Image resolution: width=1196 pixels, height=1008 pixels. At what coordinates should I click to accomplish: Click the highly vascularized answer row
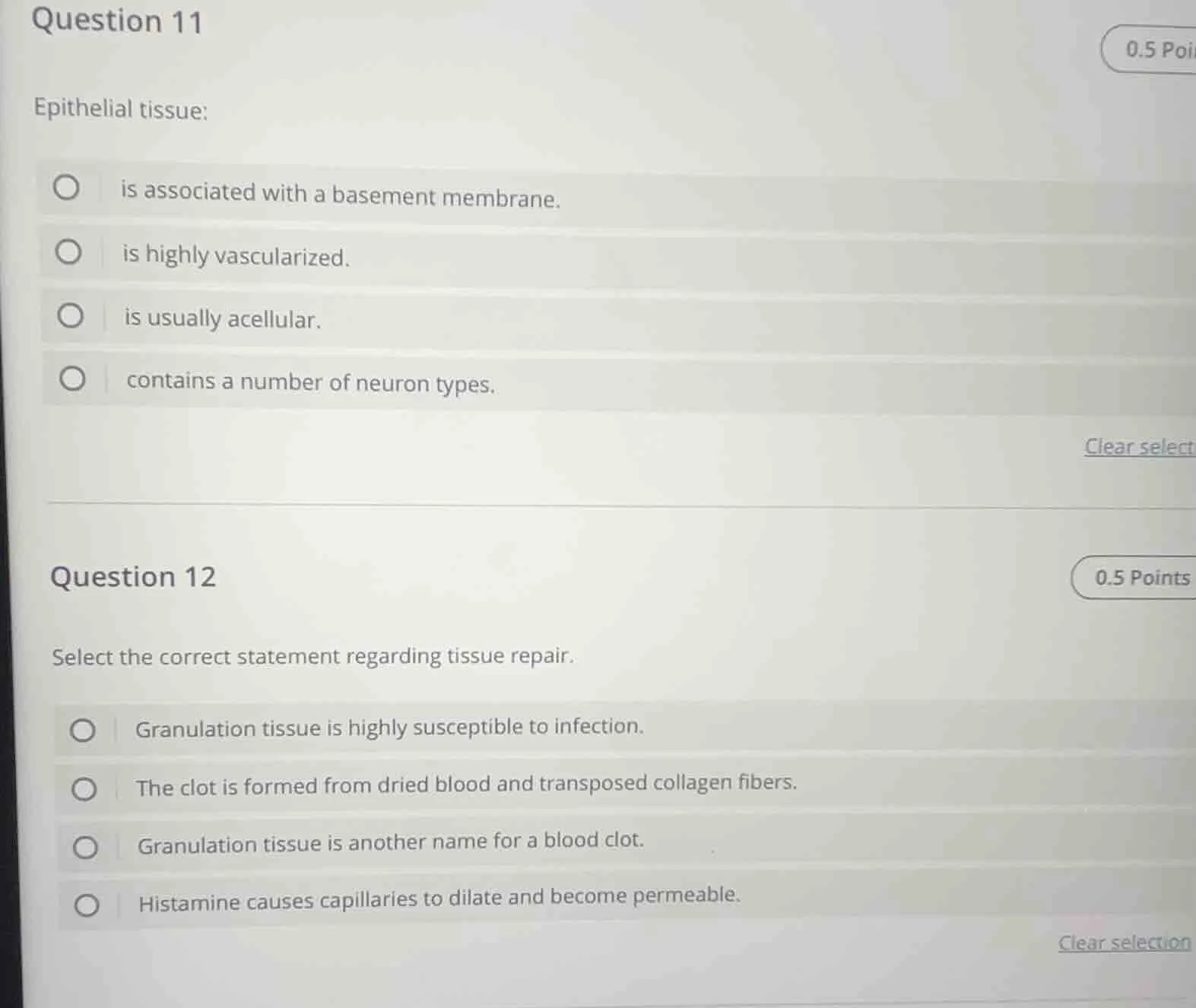click(236, 257)
